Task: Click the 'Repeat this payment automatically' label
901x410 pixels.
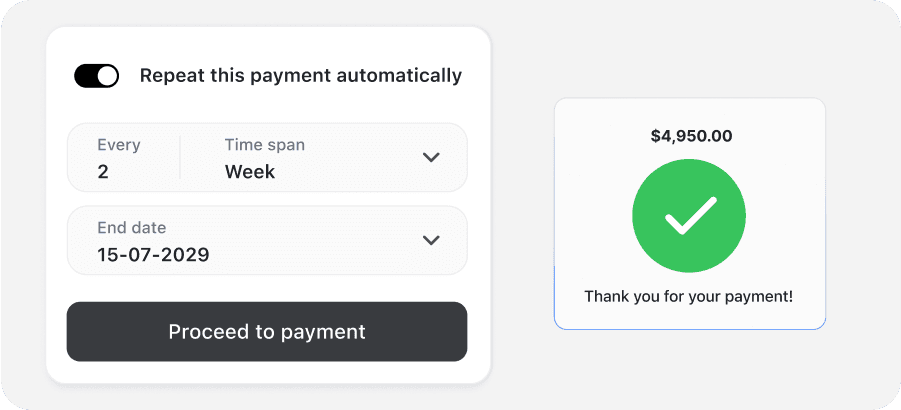Action: [x=300, y=75]
